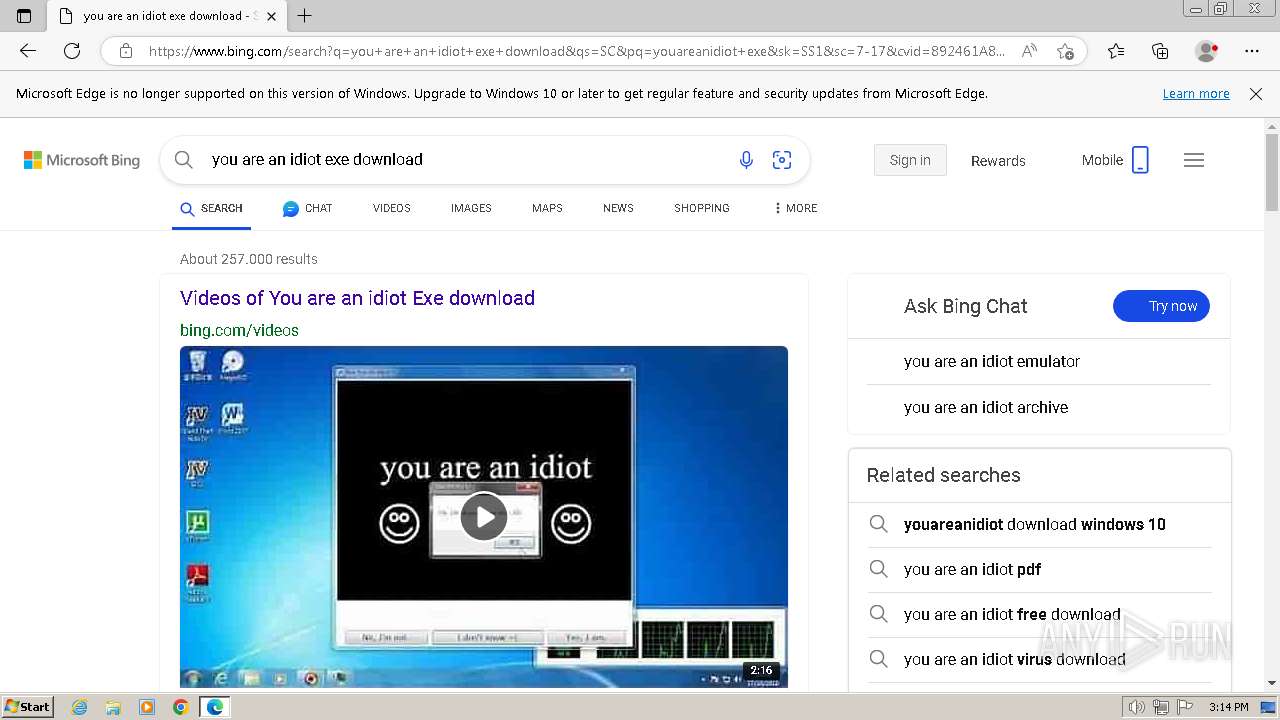Open the Favorites list icon
1280x720 pixels.
1116,51
